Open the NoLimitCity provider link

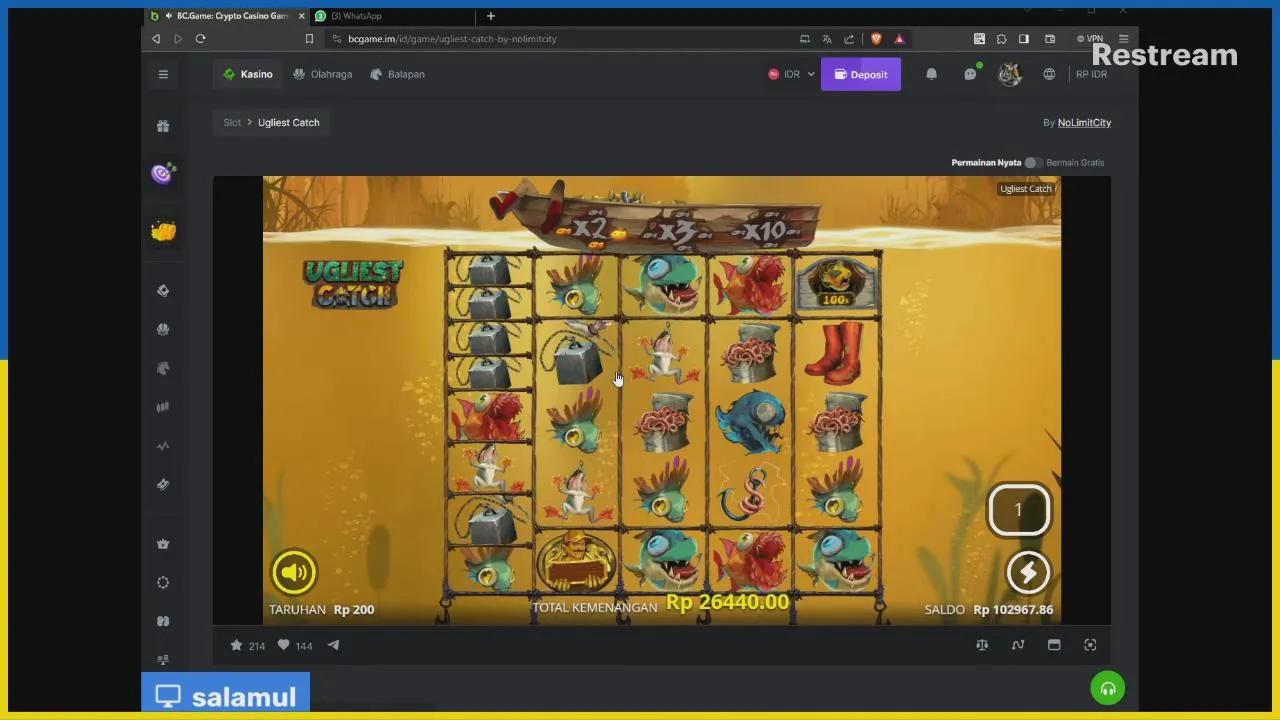(1084, 123)
